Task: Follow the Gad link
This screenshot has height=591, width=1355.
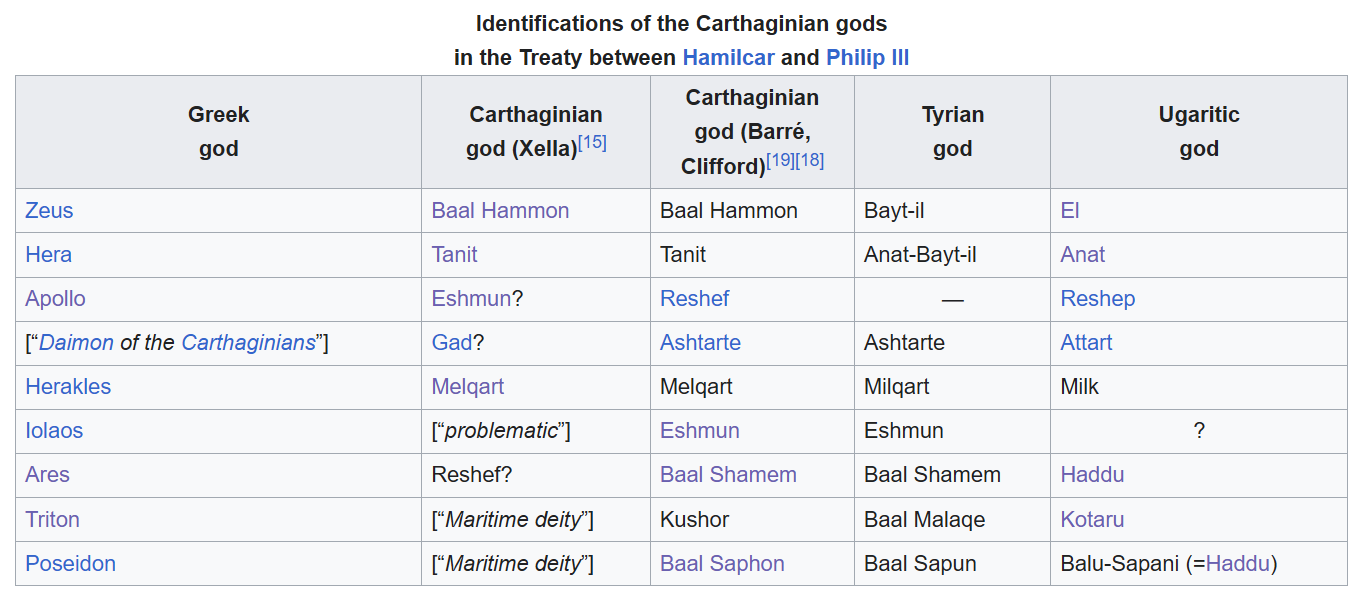Action: pyautogui.click(x=451, y=343)
